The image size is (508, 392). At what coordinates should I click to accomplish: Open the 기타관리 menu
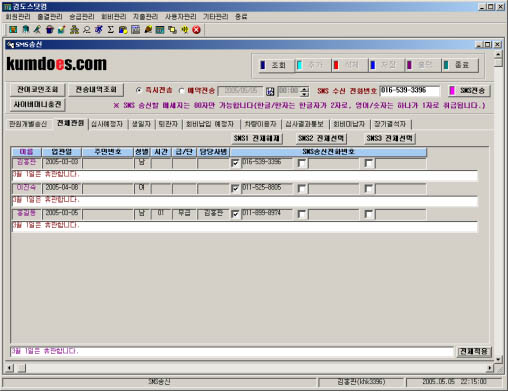(216, 17)
